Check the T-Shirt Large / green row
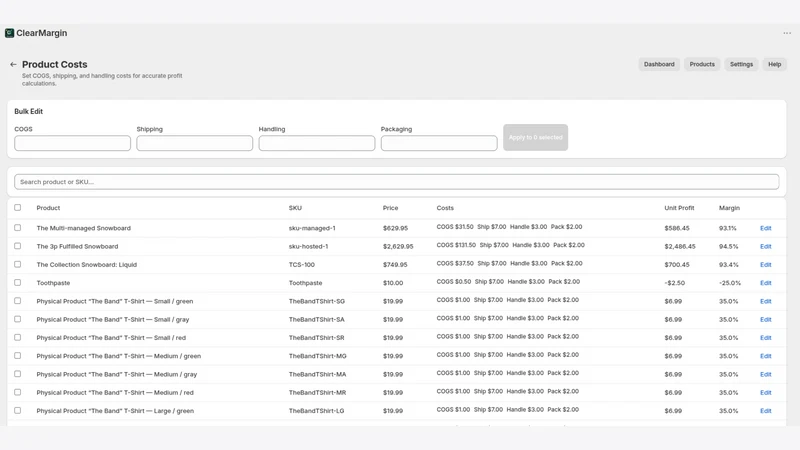The height and width of the screenshot is (450, 800). [17, 410]
